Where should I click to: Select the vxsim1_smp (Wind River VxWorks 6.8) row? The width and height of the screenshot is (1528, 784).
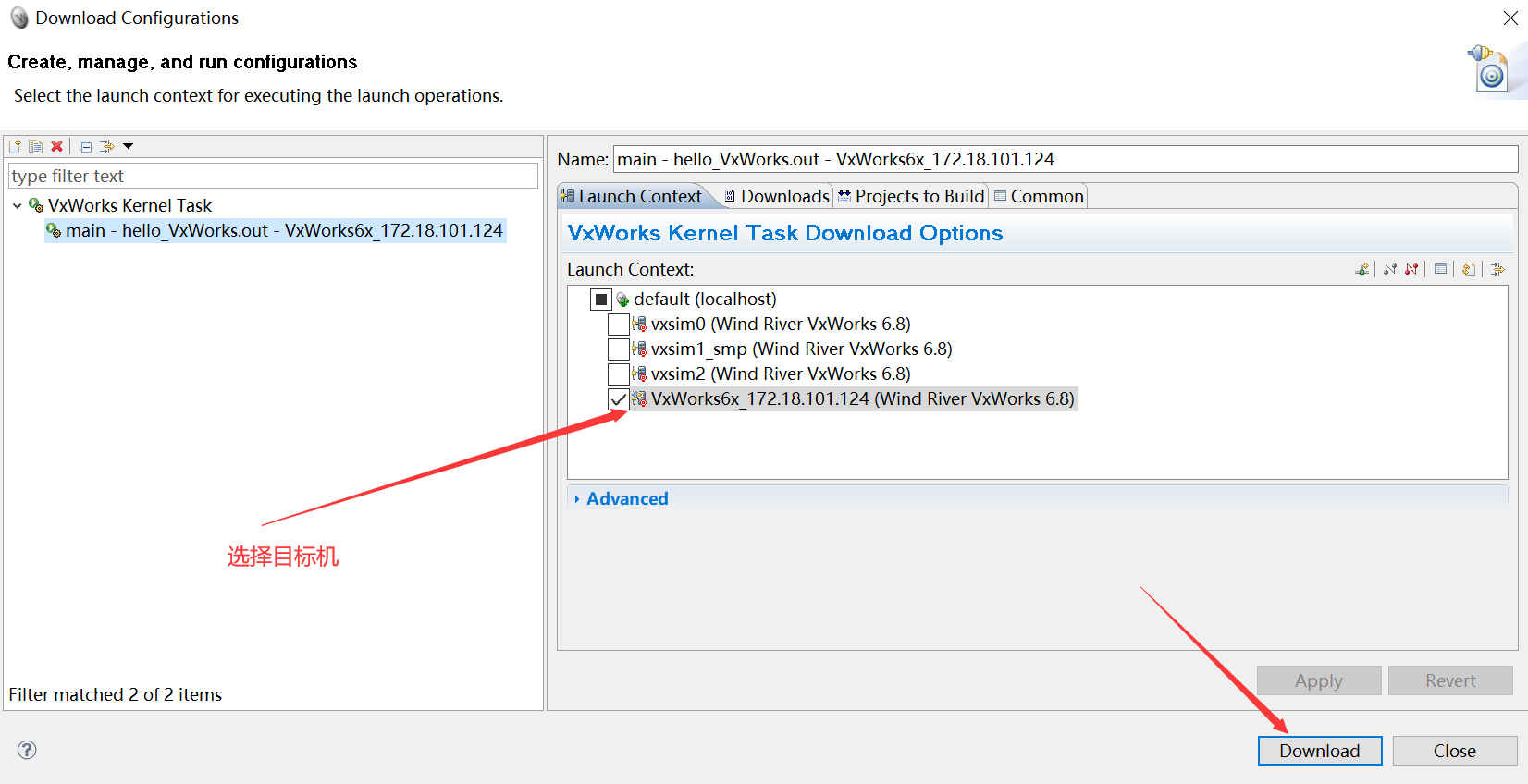pos(801,349)
